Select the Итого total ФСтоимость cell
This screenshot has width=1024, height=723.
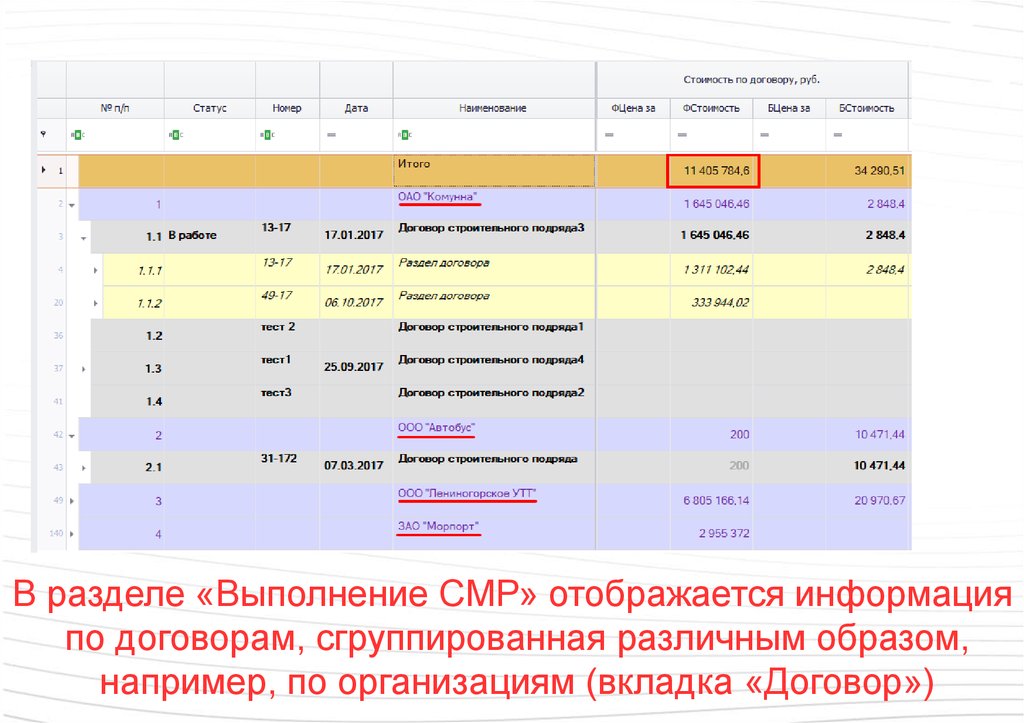pyautogui.click(x=715, y=171)
